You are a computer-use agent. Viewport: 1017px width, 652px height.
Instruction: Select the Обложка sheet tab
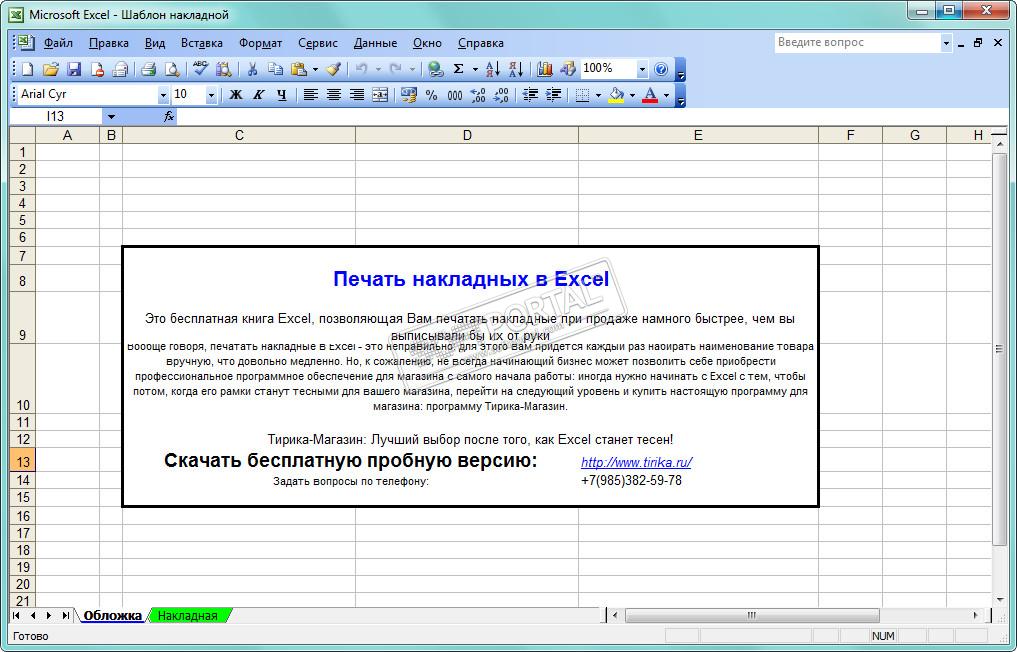point(112,616)
